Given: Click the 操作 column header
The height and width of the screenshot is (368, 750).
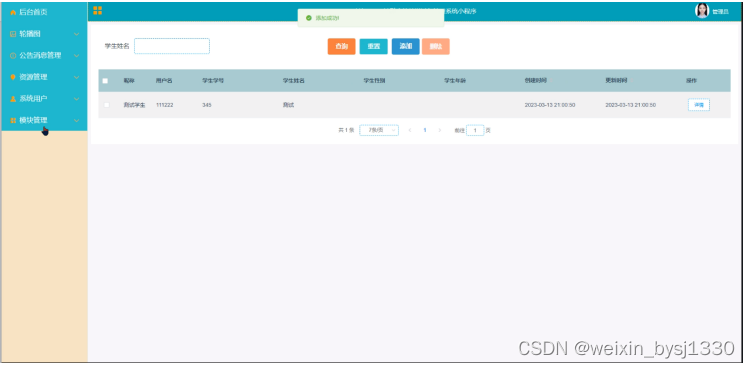Looking at the screenshot, I should click(x=691, y=81).
